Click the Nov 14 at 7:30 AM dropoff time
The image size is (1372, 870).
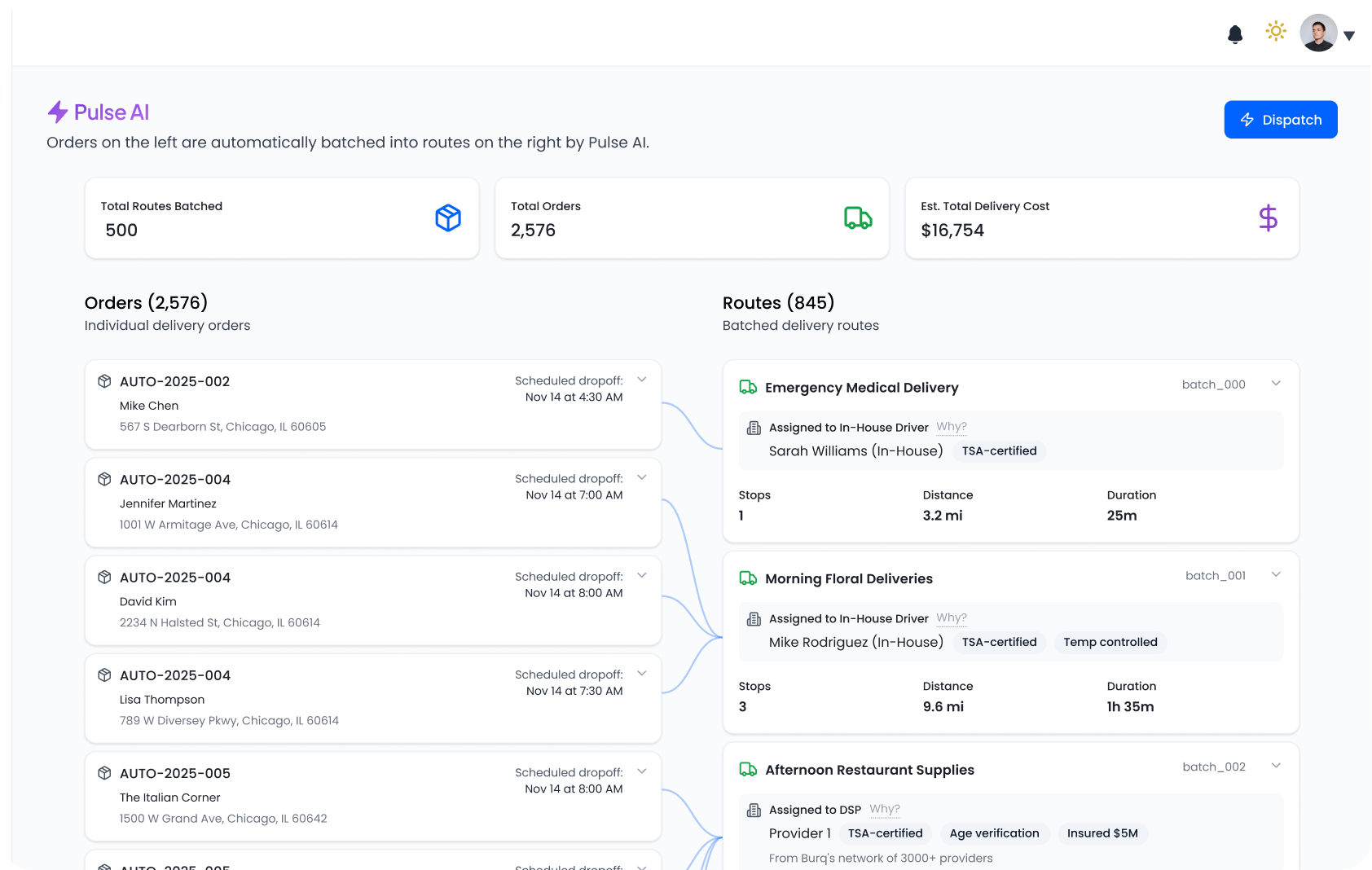click(574, 691)
